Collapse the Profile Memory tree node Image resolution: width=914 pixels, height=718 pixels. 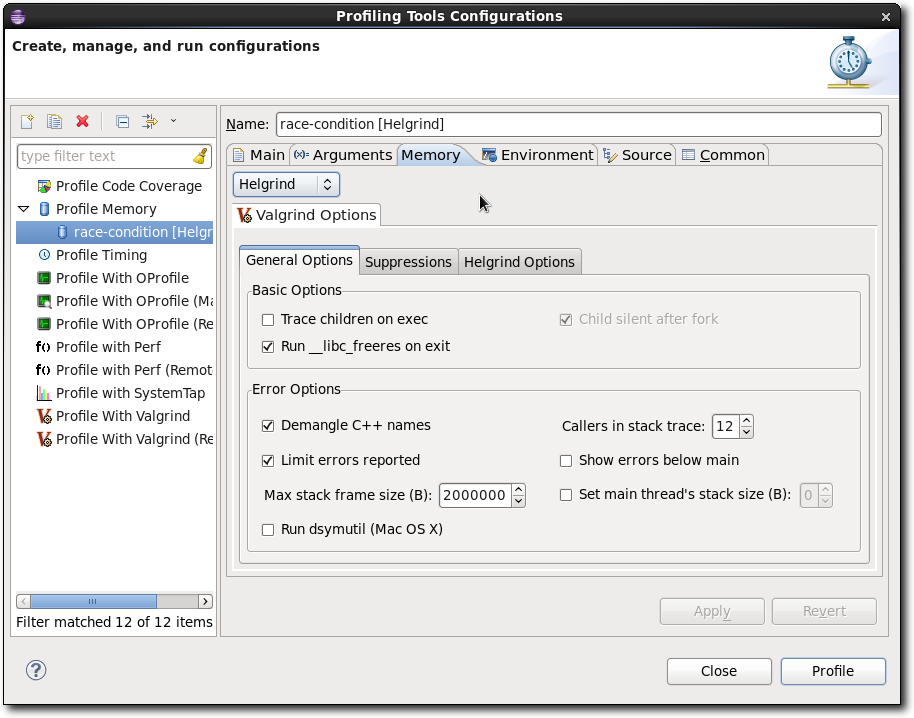(x=24, y=209)
